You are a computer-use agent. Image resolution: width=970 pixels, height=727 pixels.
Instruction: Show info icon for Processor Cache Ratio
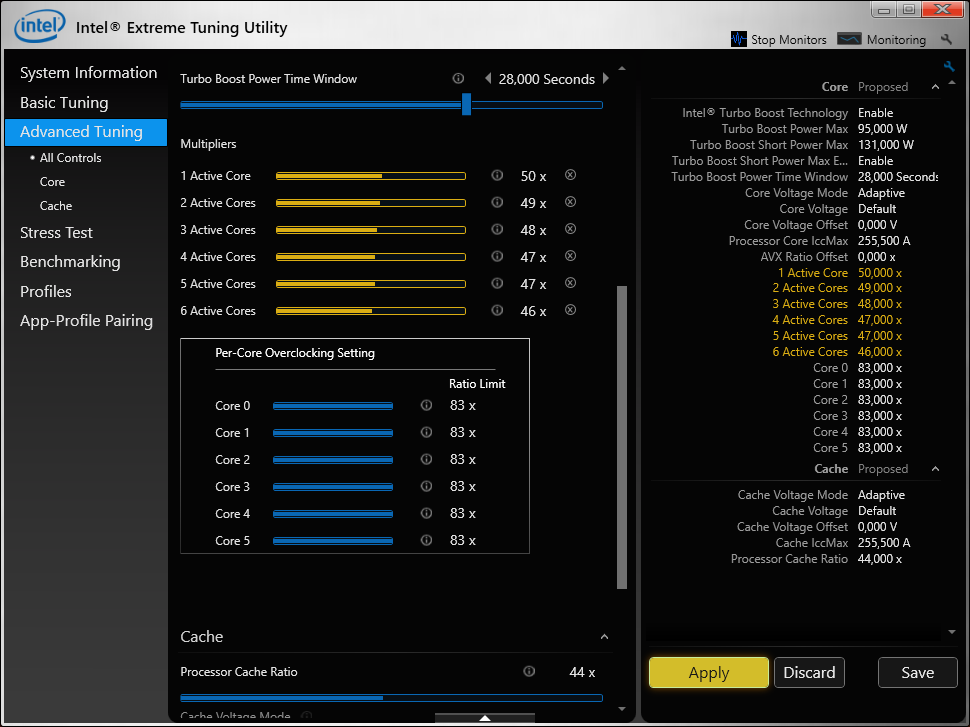click(529, 671)
